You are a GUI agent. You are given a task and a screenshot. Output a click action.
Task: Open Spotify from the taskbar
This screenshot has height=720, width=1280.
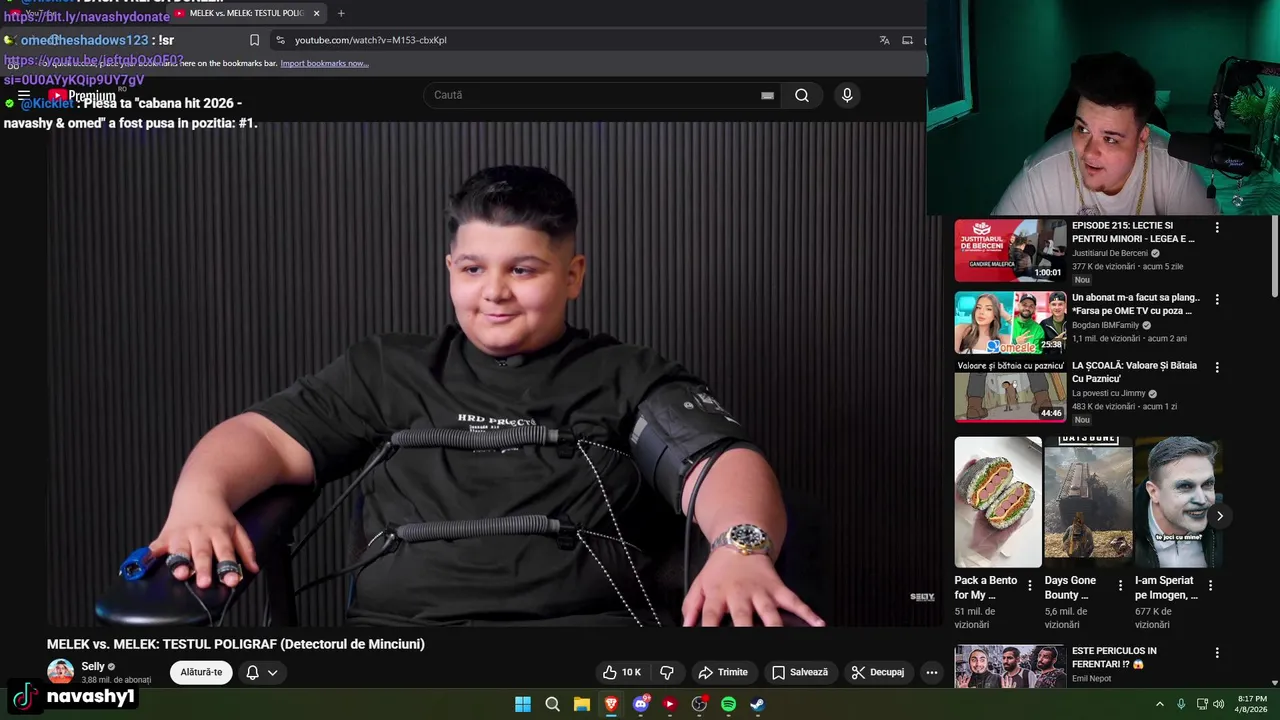click(x=729, y=704)
